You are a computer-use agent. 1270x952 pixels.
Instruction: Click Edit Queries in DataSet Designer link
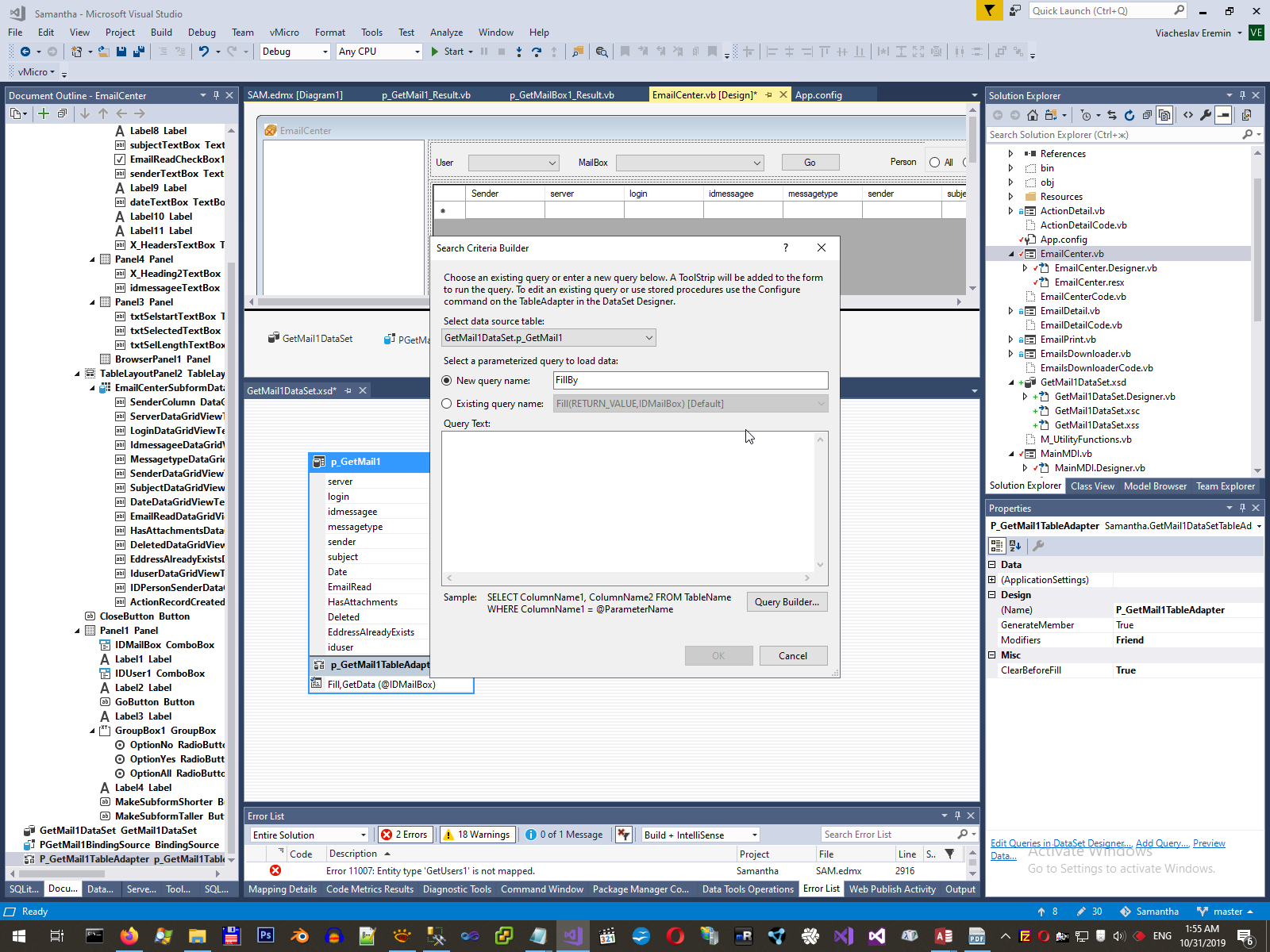[1061, 843]
